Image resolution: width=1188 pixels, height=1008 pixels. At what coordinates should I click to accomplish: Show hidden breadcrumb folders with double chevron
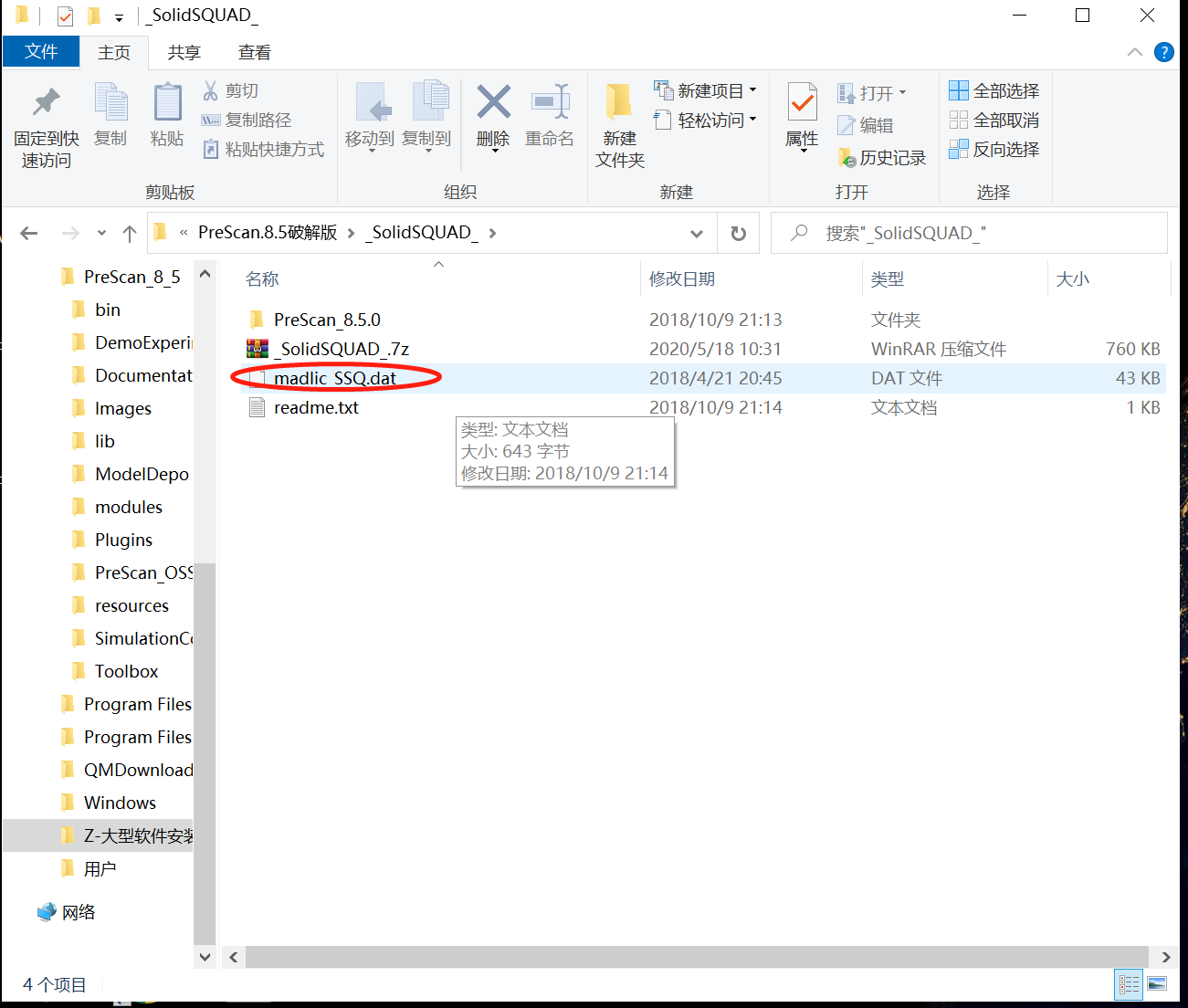point(184,233)
